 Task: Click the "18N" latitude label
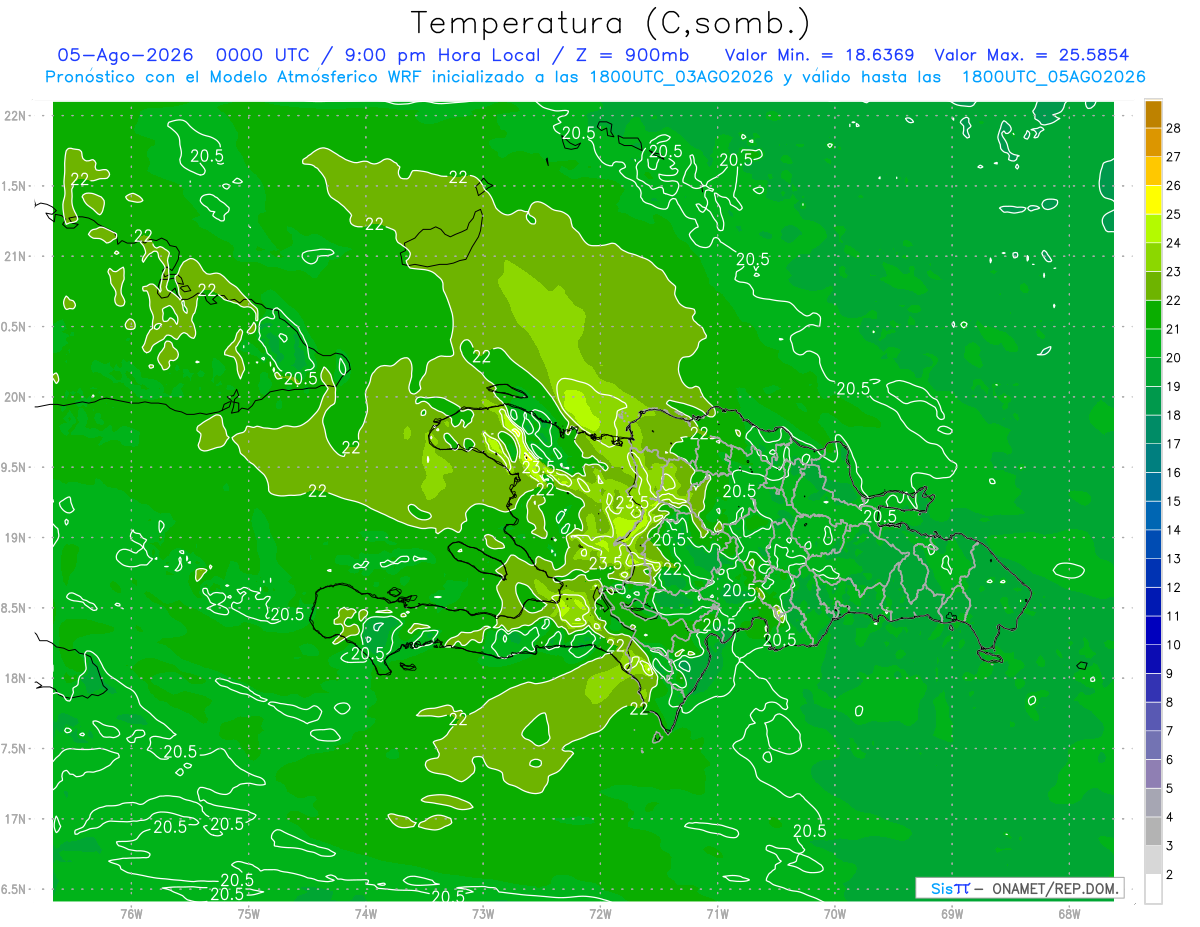(15, 678)
